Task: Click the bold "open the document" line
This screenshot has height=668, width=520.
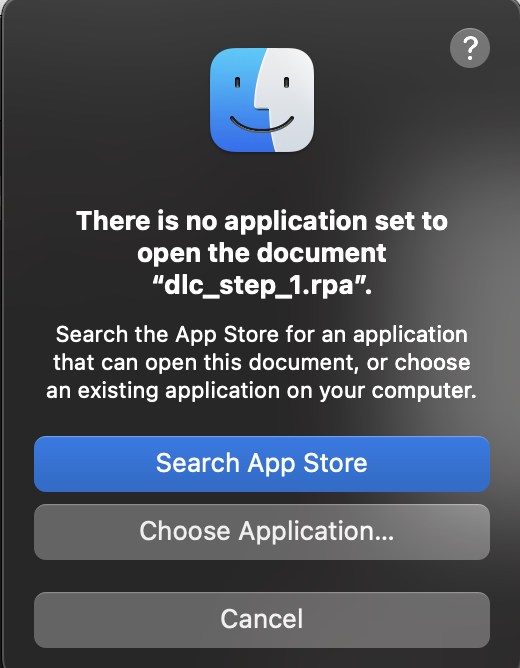Action: click(262, 253)
